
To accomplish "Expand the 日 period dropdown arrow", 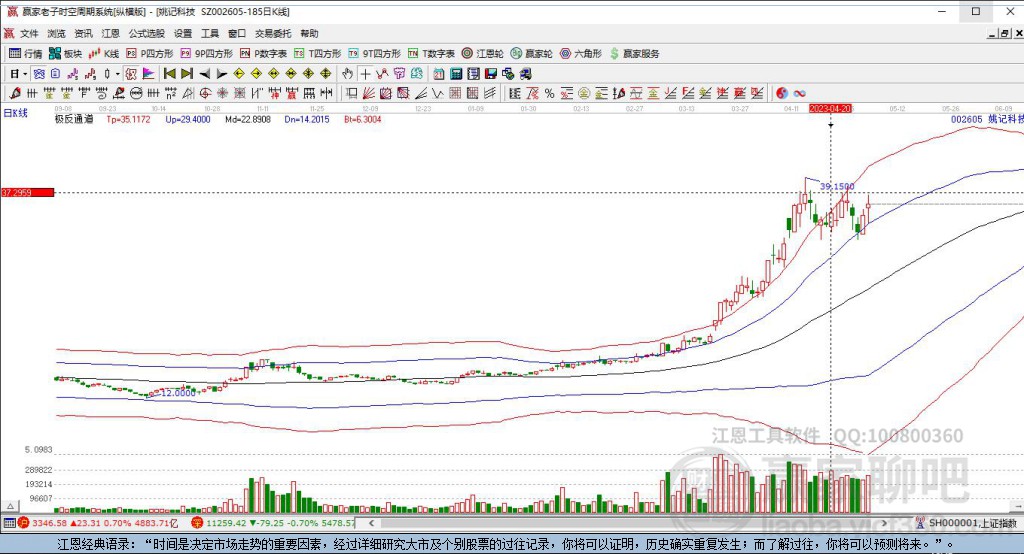I will [x=26, y=74].
